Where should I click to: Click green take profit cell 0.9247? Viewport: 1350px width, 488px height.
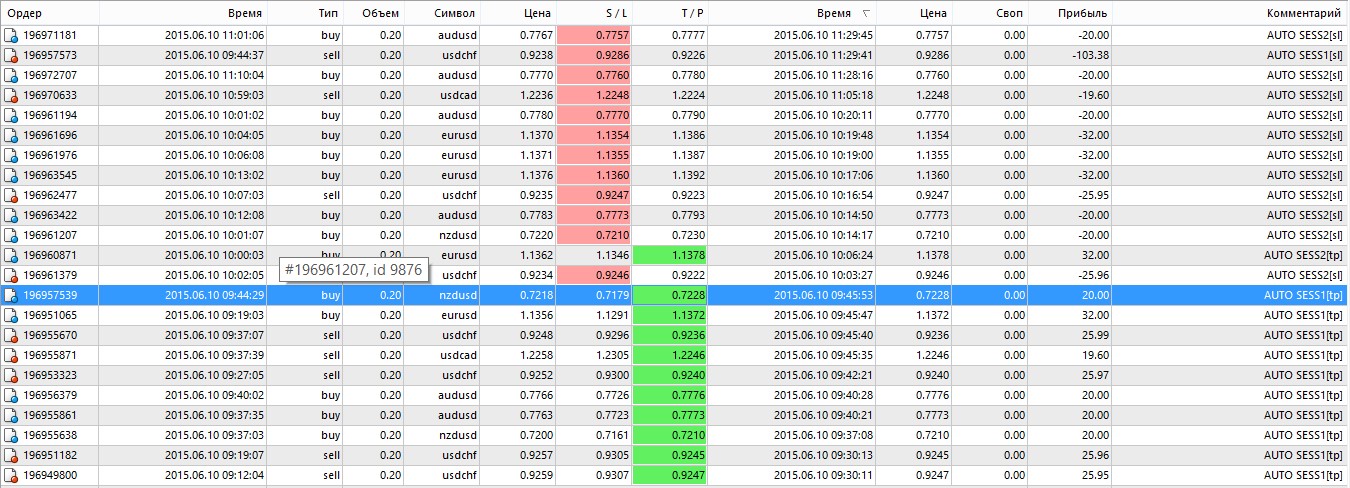(670, 475)
